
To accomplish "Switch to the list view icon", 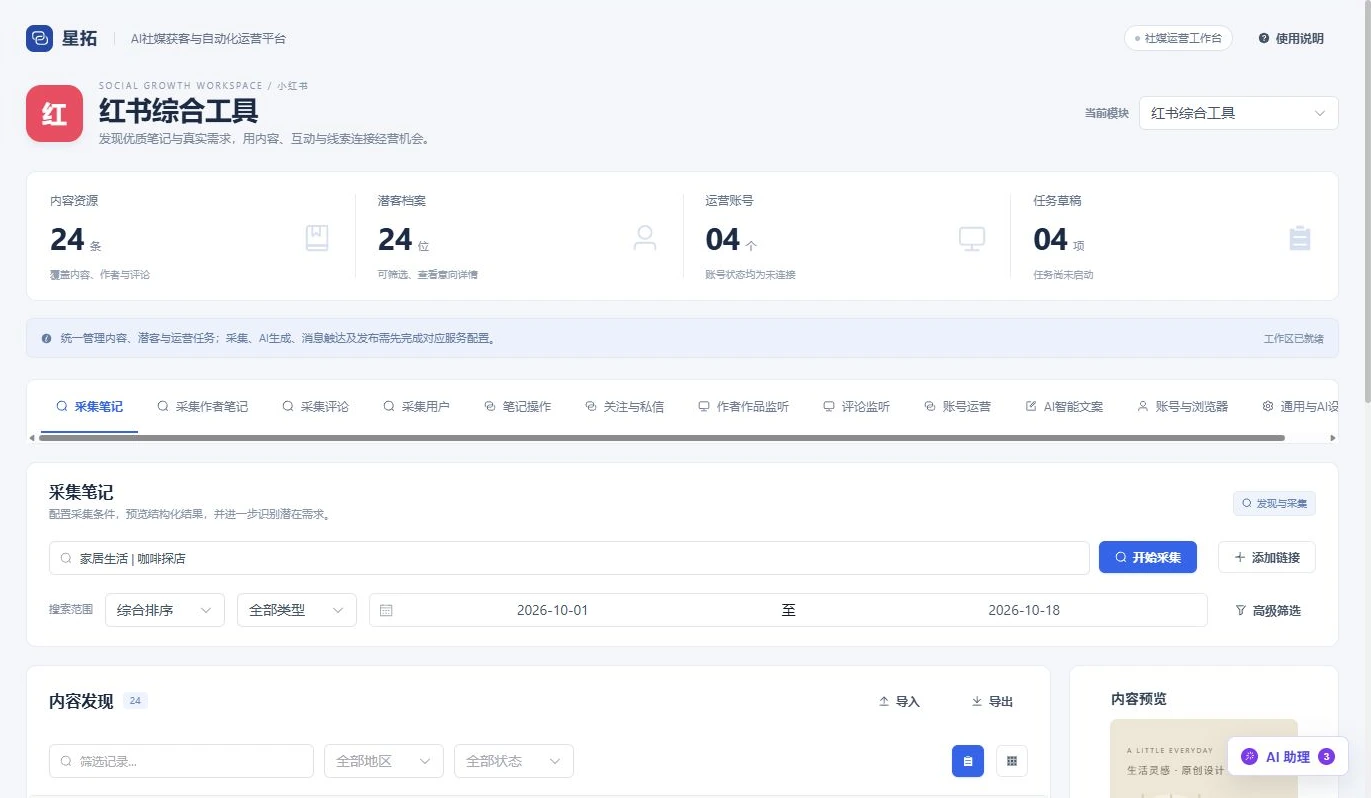I will pos(967,761).
